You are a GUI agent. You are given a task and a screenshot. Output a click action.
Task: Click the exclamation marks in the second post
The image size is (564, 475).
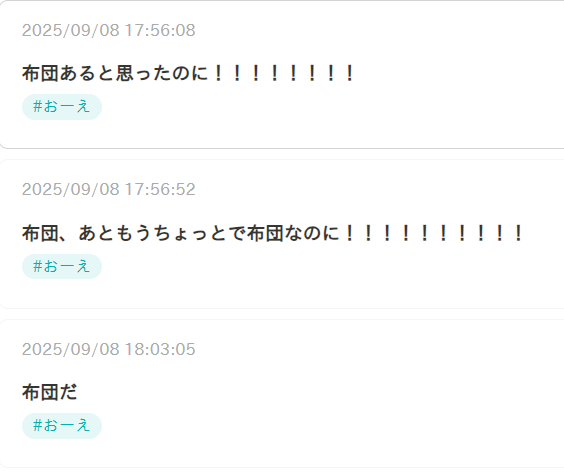coord(433,233)
